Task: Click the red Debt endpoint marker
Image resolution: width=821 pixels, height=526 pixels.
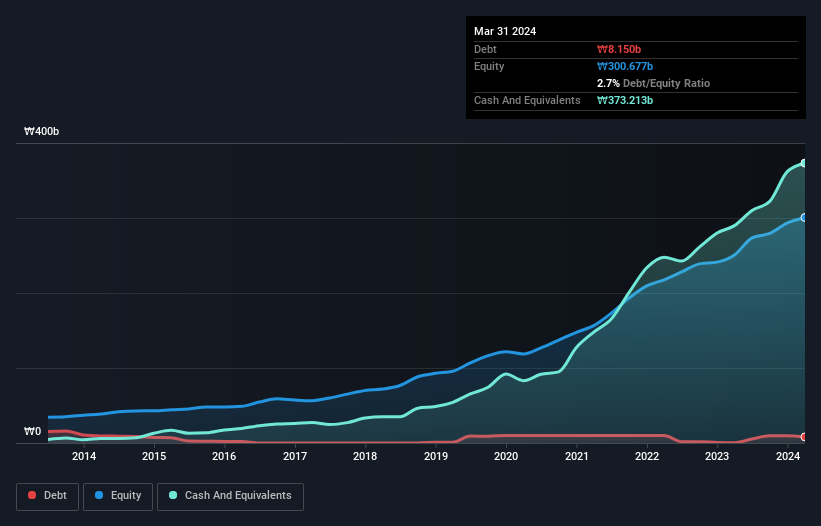Action: [x=804, y=437]
